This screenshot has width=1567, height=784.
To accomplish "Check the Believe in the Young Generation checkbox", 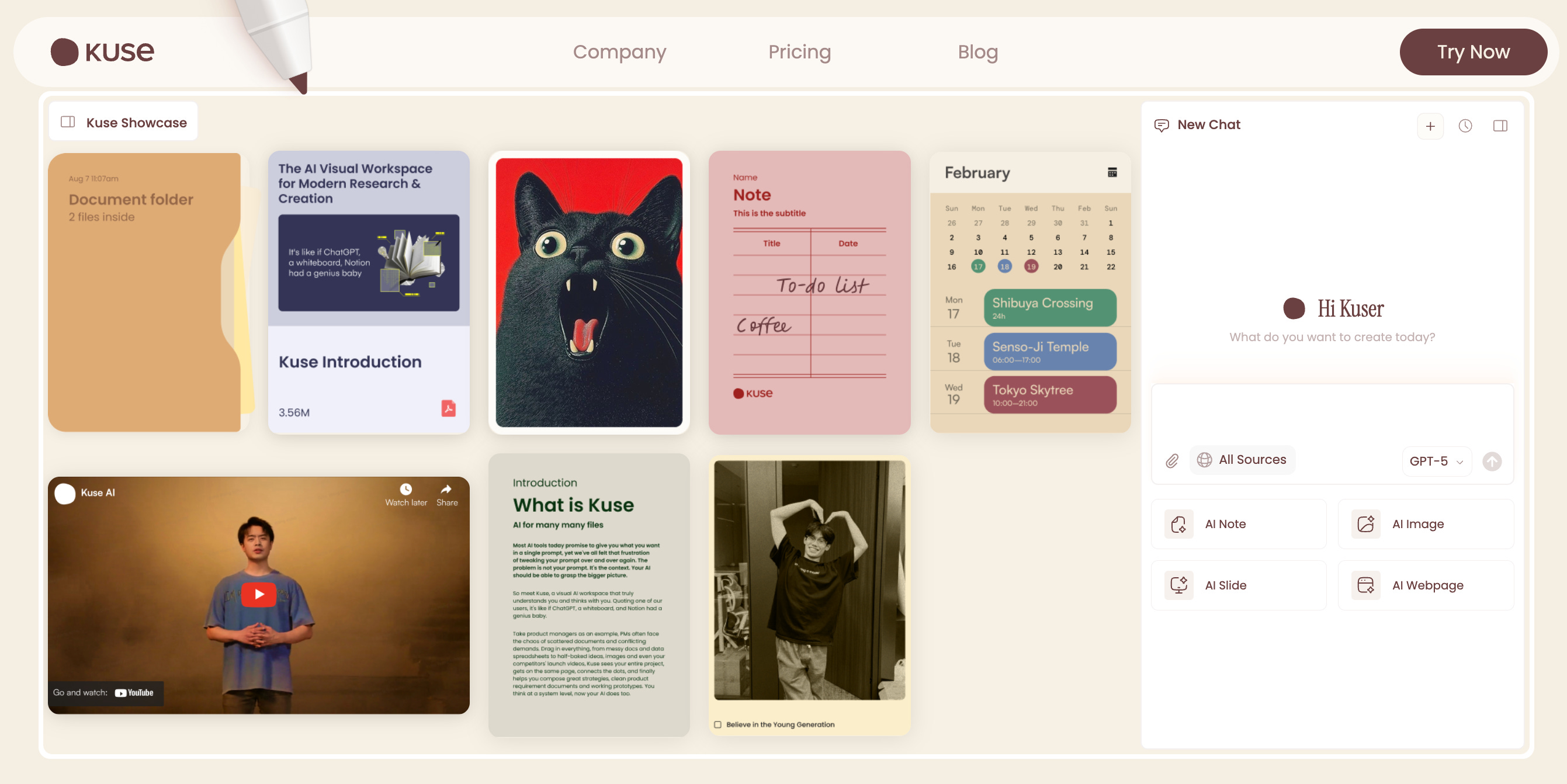I will click(x=718, y=724).
